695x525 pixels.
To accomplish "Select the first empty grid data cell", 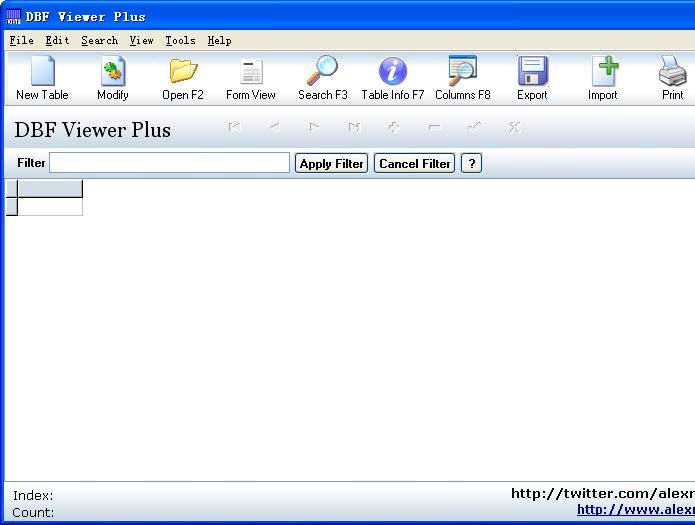I will click(x=50, y=207).
